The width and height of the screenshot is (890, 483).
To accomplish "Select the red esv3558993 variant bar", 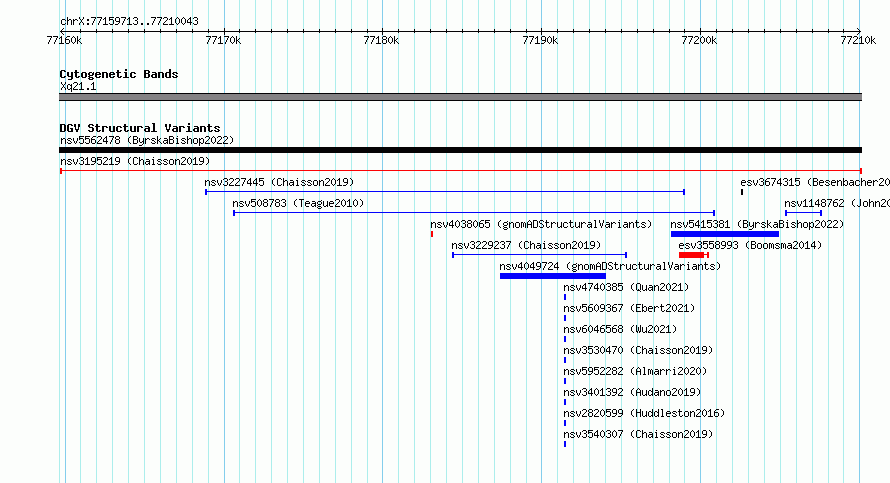I will (694, 255).
